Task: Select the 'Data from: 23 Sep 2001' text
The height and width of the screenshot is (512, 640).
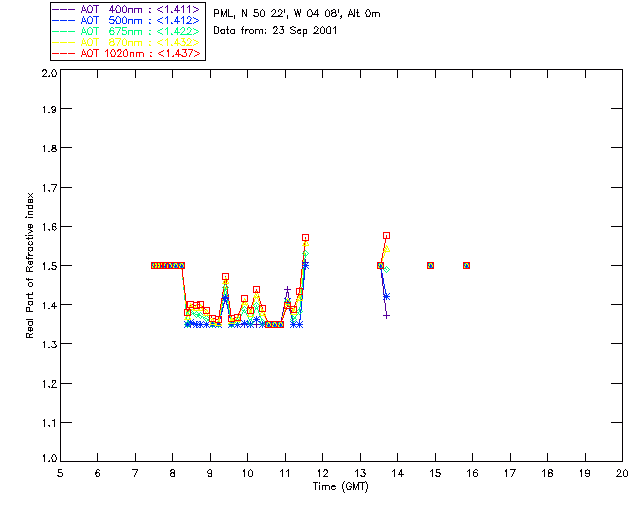Action: (275, 30)
